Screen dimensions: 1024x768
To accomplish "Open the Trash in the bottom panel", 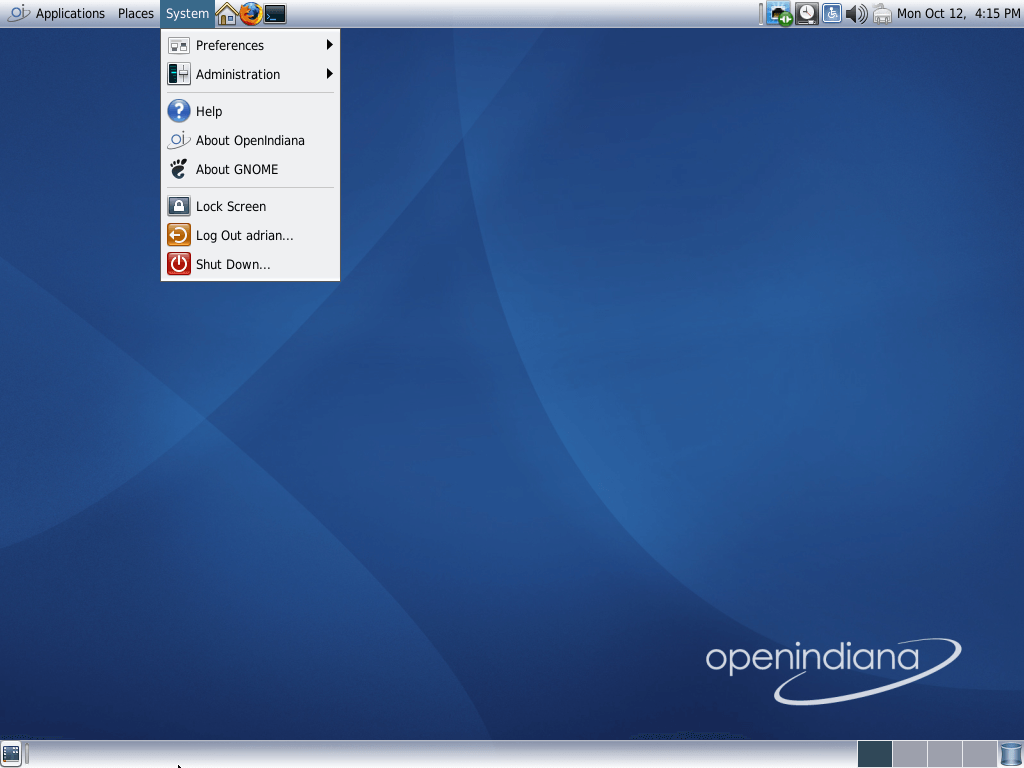I will point(1011,754).
